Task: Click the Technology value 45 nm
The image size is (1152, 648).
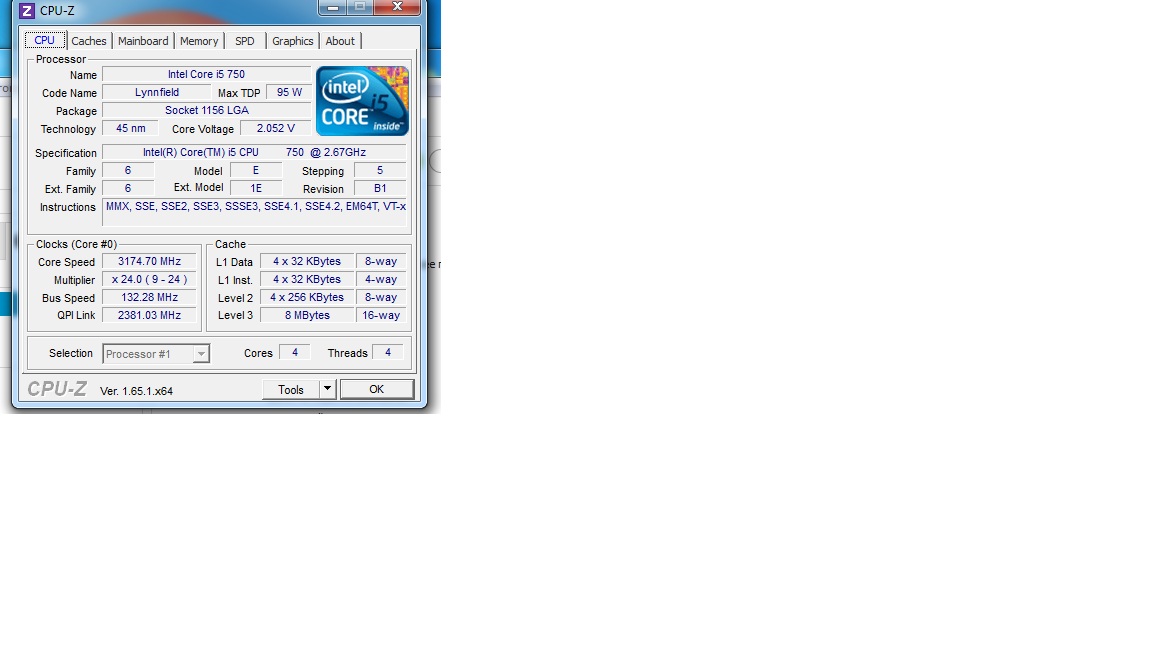Action: coord(130,128)
